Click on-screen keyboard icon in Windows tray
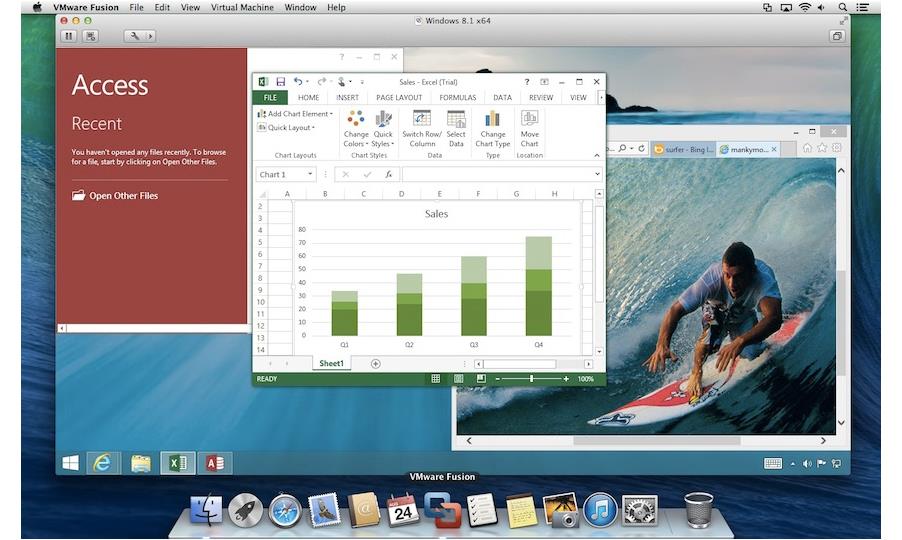The height and width of the screenshot is (540, 902). (x=773, y=464)
